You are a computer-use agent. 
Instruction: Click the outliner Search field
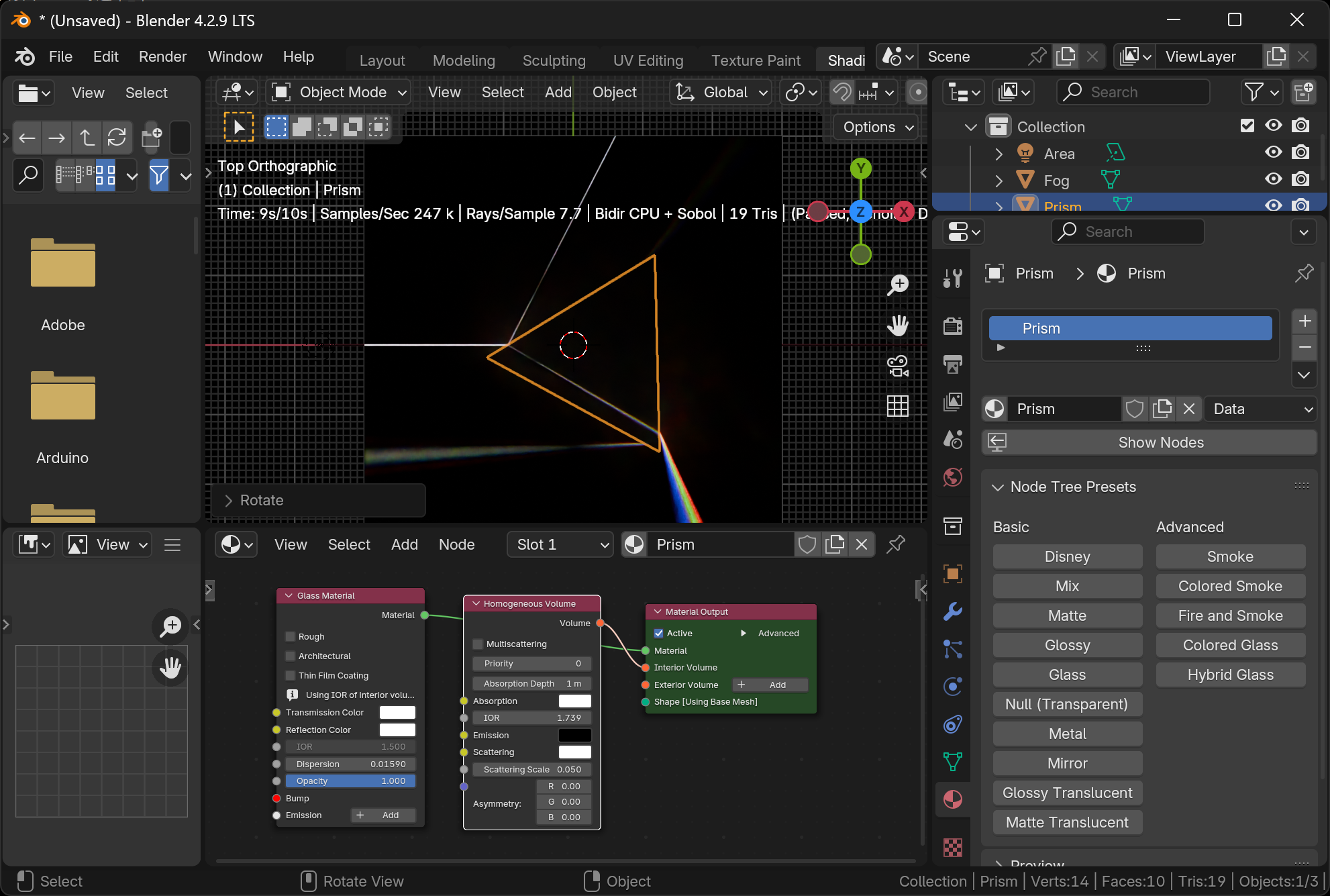click(1134, 92)
